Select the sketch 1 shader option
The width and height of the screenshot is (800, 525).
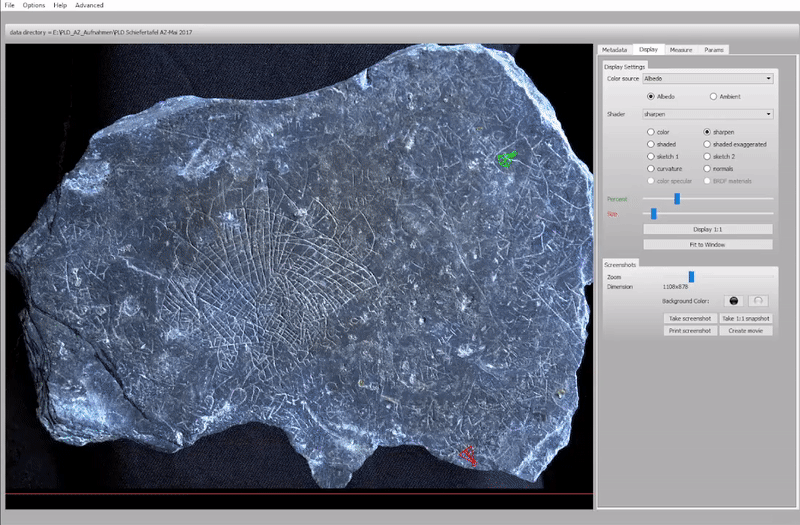coord(652,156)
